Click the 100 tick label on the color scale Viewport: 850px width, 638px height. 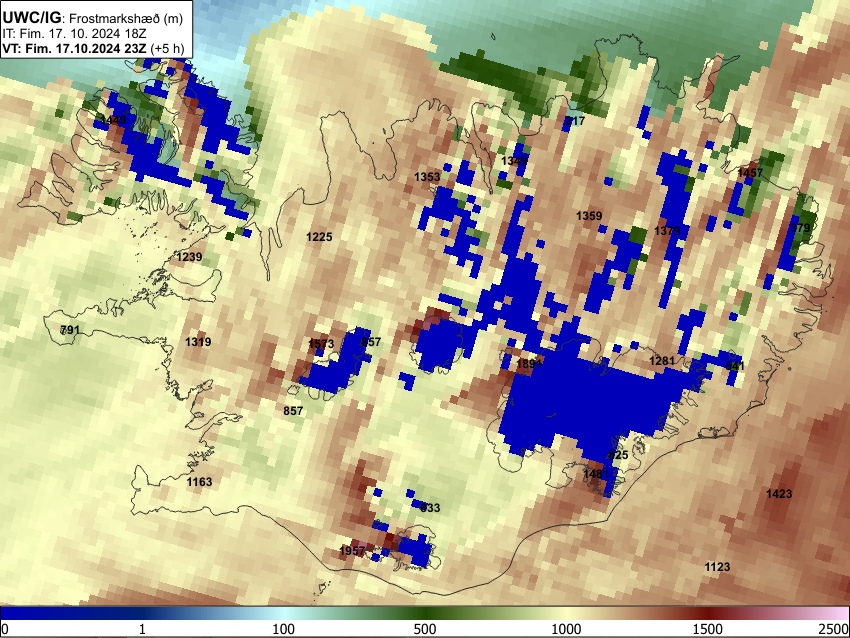283,629
